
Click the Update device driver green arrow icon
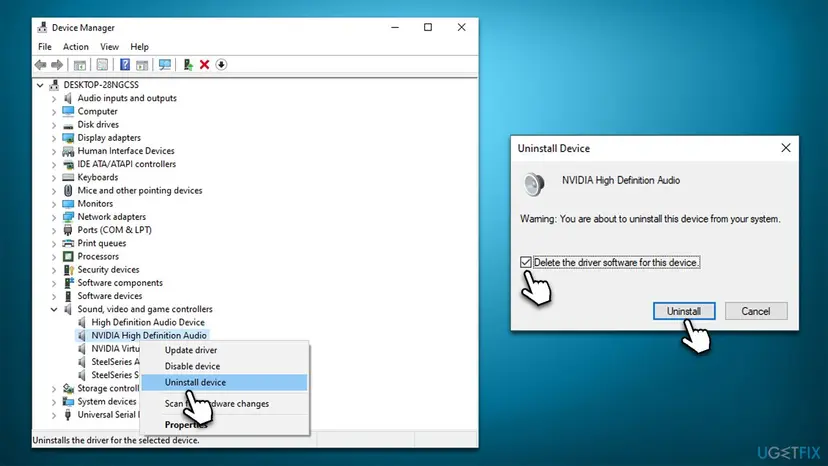click(x=187, y=64)
